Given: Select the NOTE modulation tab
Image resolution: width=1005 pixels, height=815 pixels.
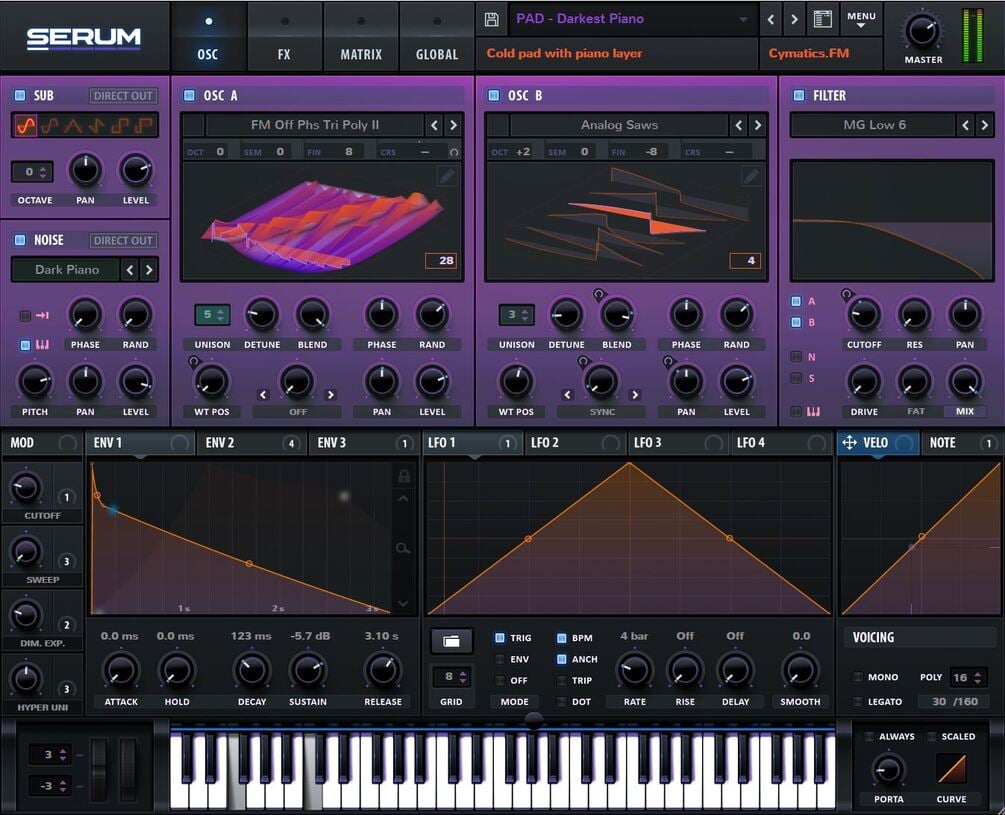Looking at the screenshot, I should (961, 443).
